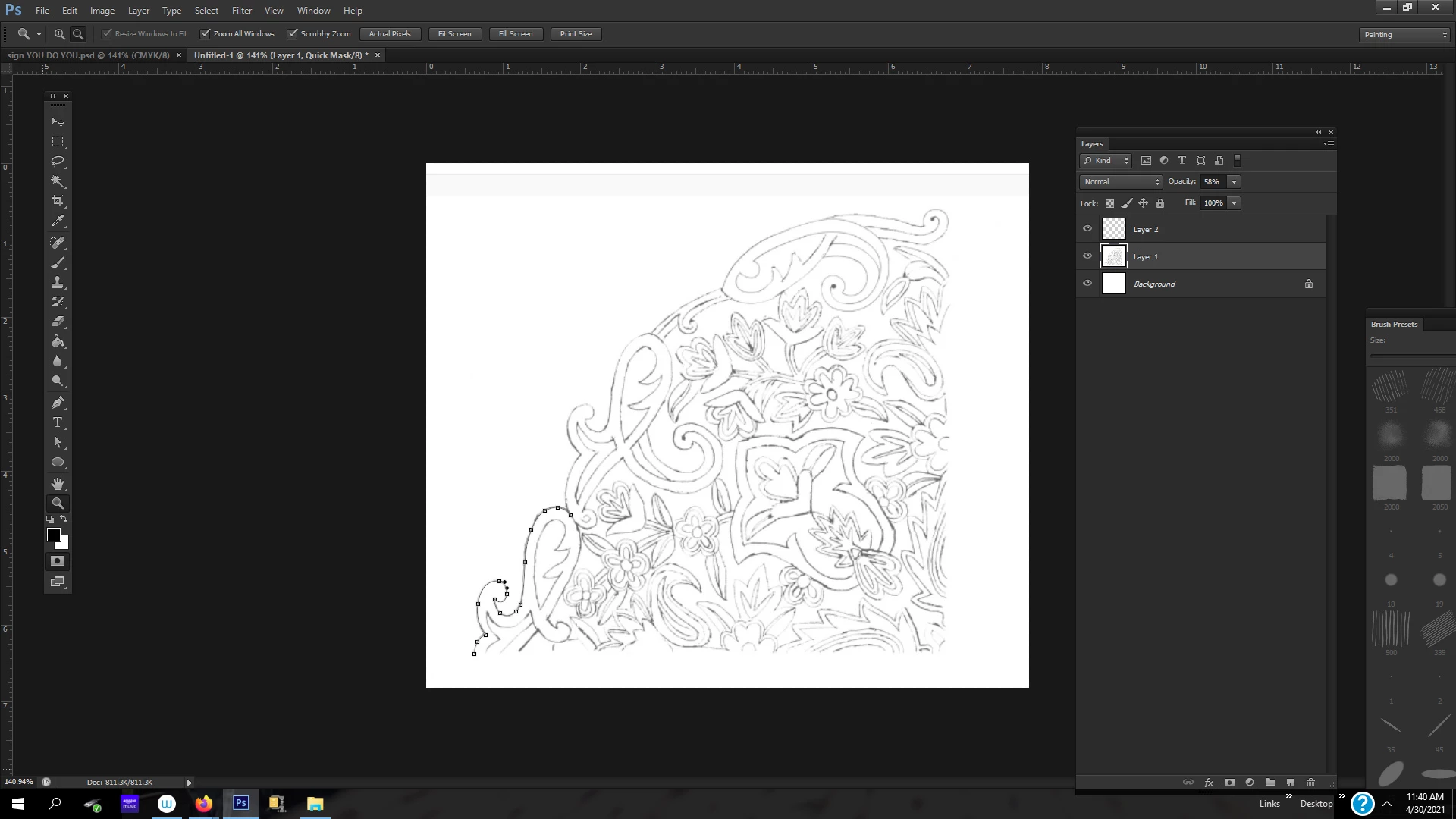Pick the Eyedropper tool
Viewport: 1456px width, 819px height.
coord(58,221)
